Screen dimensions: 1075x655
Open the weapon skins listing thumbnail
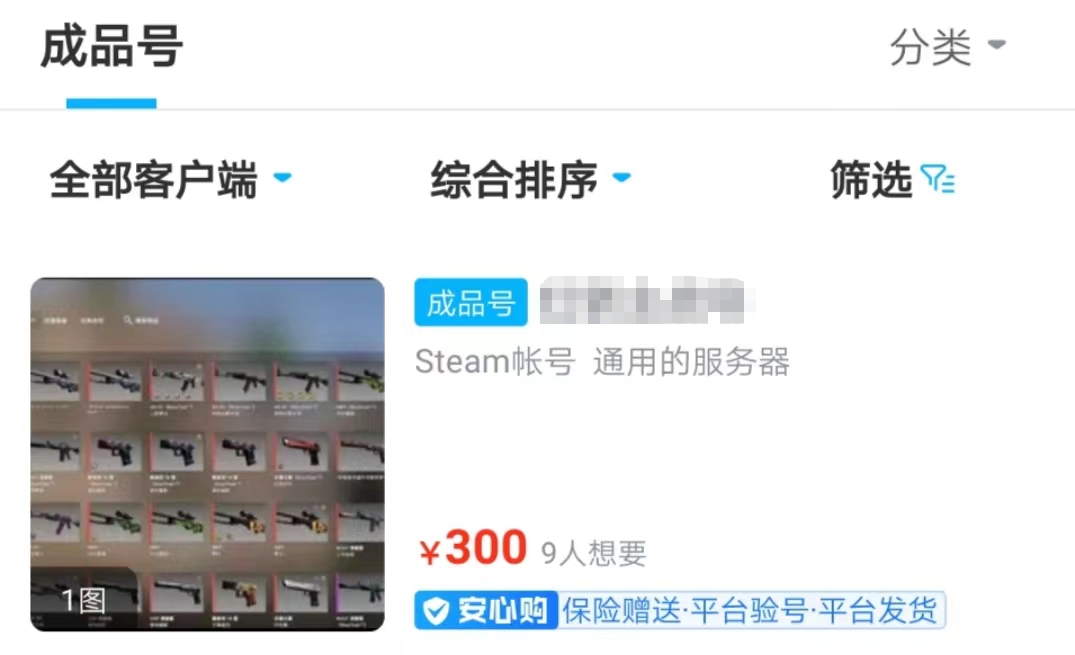pyautogui.click(x=207, y=454)
